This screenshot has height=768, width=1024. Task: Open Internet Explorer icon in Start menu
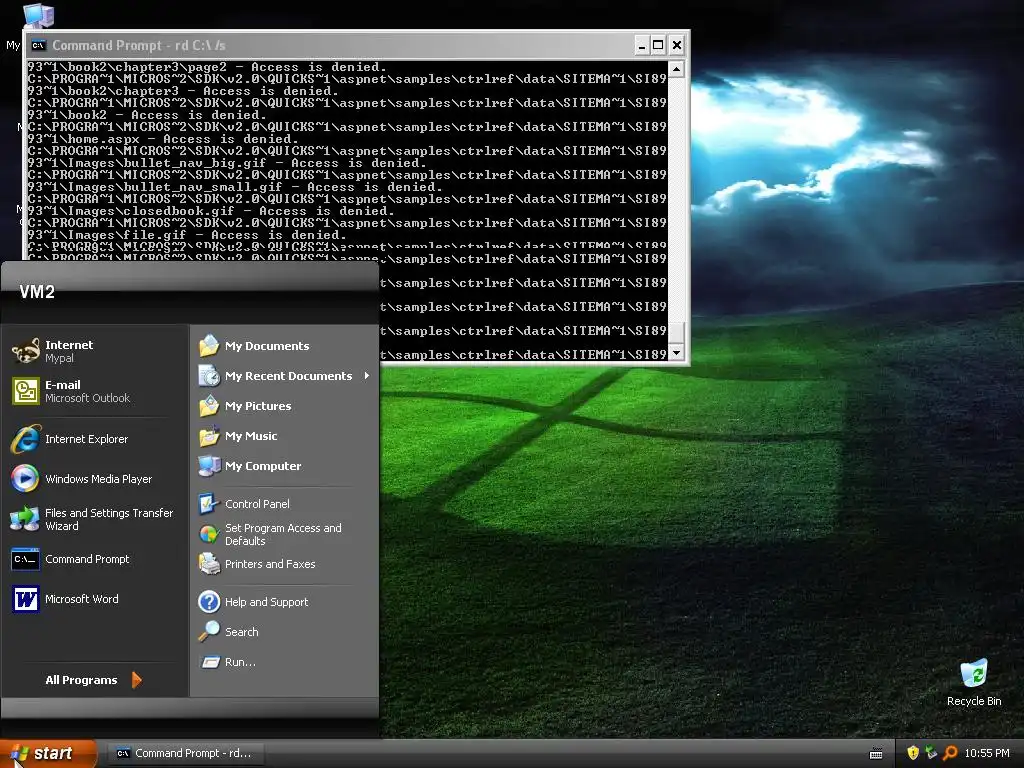click(25, 439)
